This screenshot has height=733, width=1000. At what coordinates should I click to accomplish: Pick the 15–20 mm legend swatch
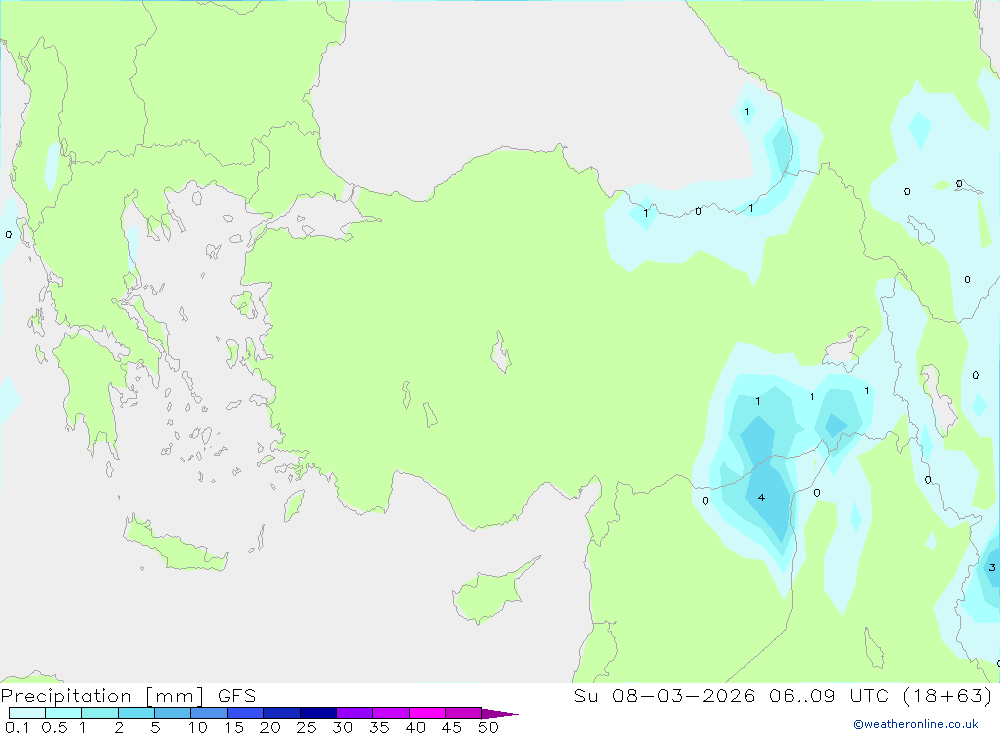245,713
